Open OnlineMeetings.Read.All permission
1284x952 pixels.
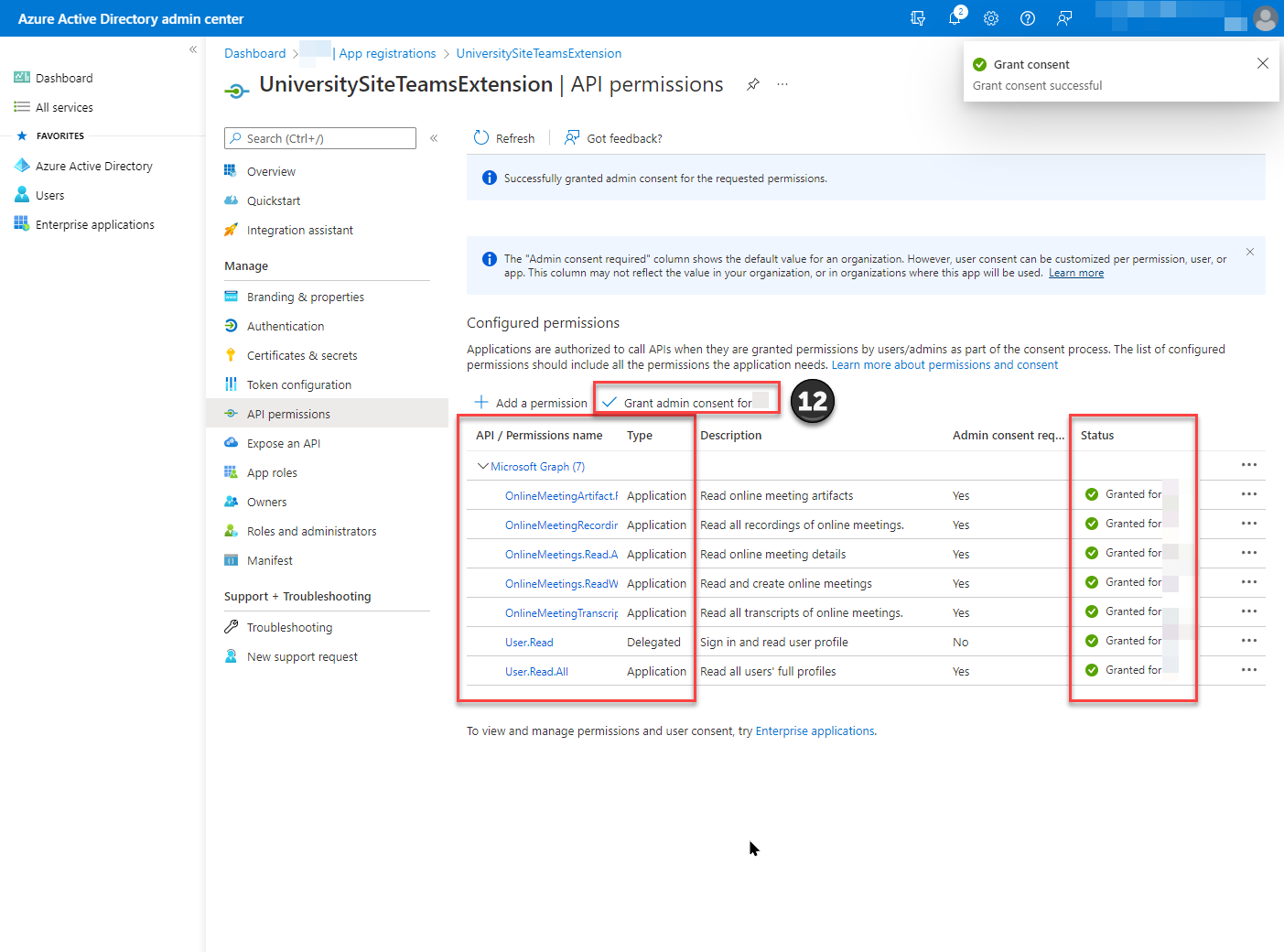[561, 554]
